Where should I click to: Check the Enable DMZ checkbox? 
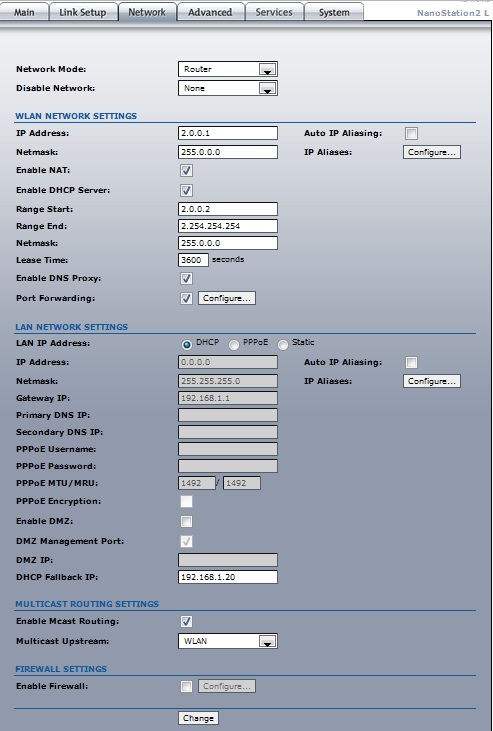tap(186, 521)
